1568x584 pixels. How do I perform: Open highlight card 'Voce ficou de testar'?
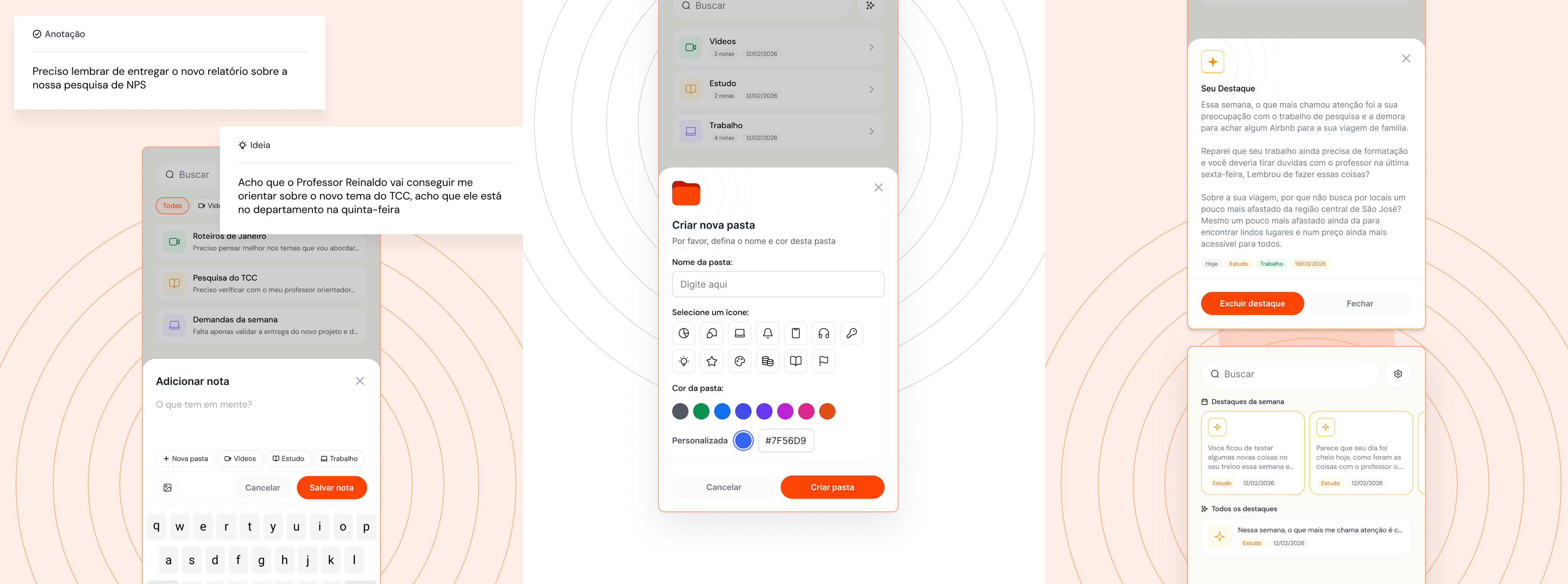(x=1253, y=453)
